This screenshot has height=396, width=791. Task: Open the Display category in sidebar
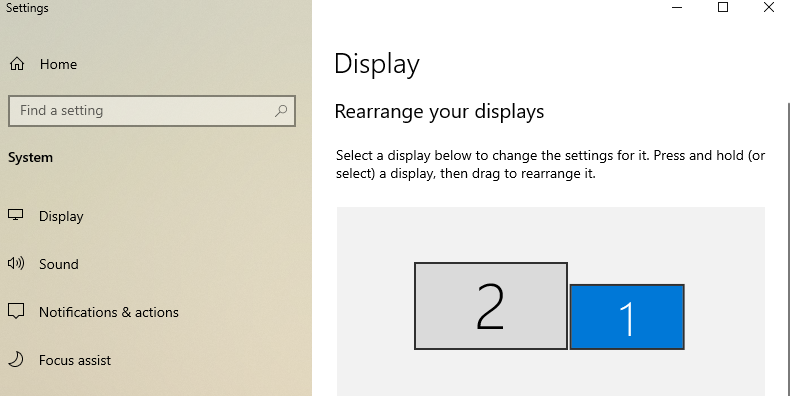61,216
